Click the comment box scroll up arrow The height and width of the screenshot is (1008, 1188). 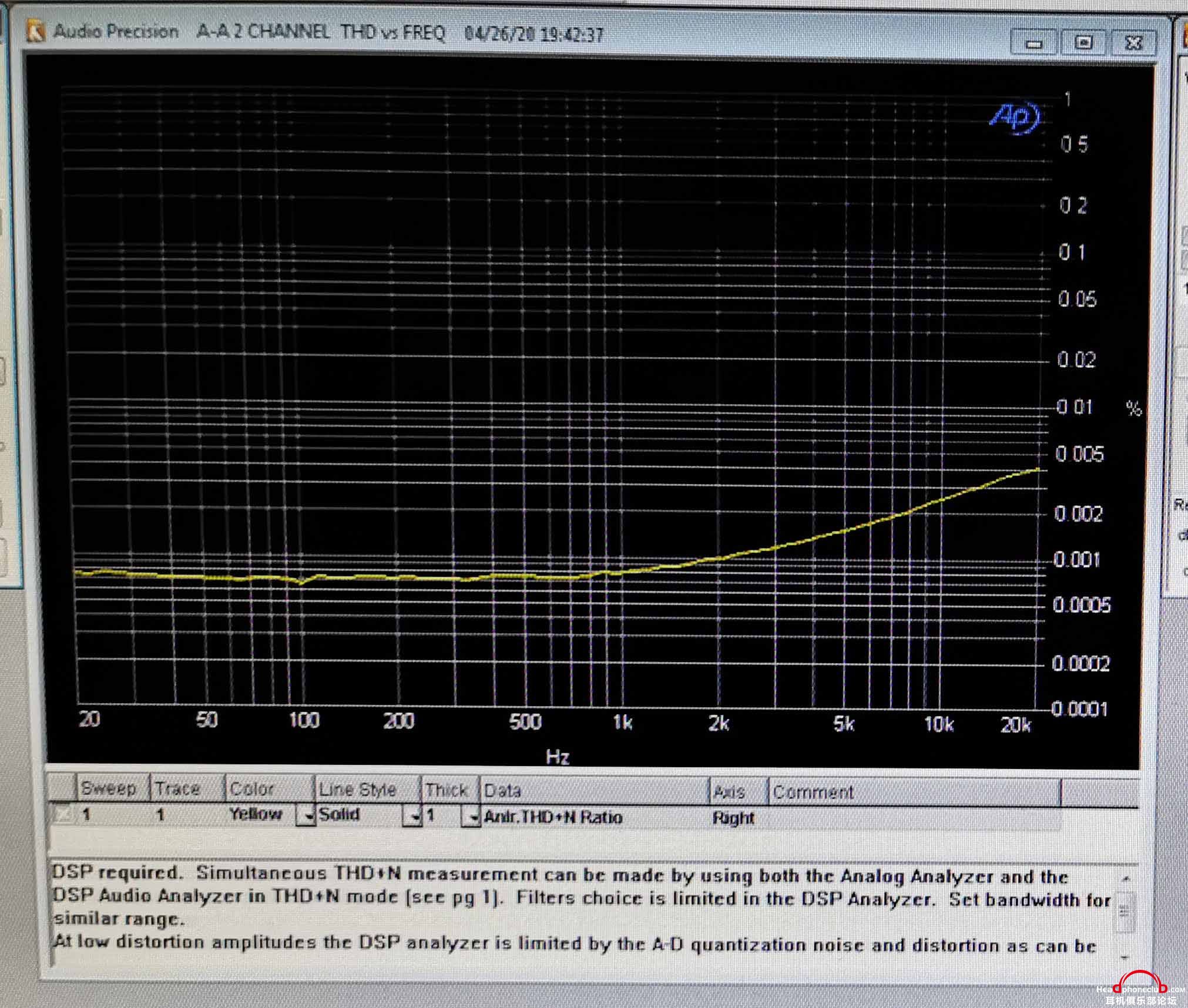1125,879
